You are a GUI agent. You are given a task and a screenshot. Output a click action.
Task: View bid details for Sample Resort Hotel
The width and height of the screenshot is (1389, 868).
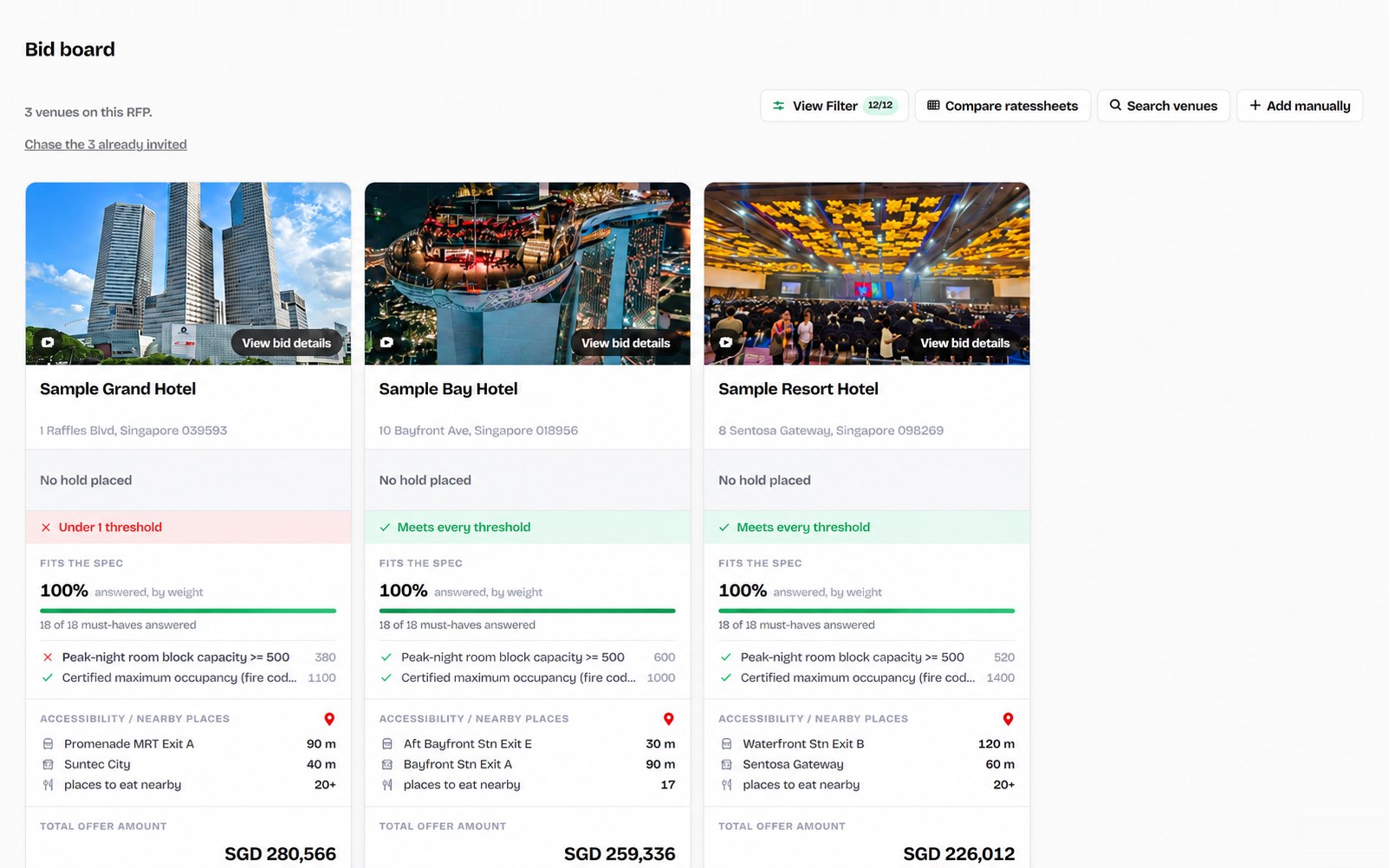click(965, 343)
